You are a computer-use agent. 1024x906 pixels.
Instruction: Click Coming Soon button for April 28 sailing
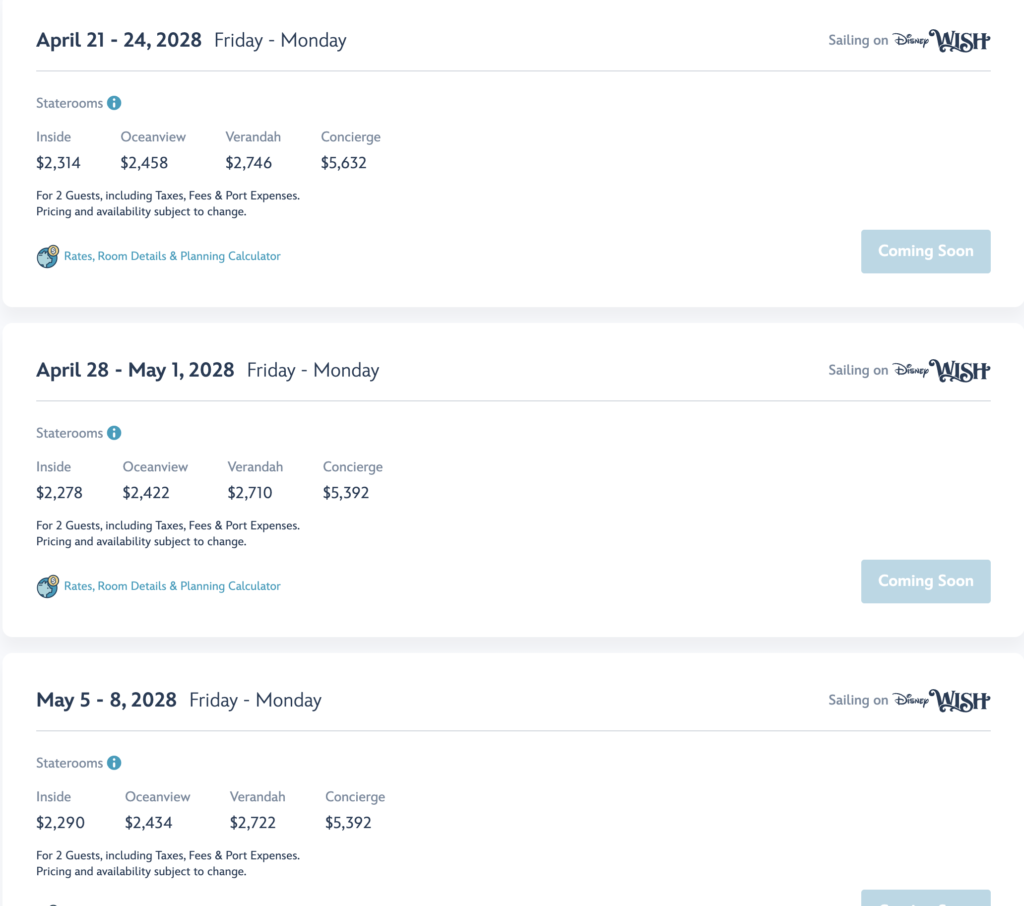pyautogui.click(x=925, y=581)
